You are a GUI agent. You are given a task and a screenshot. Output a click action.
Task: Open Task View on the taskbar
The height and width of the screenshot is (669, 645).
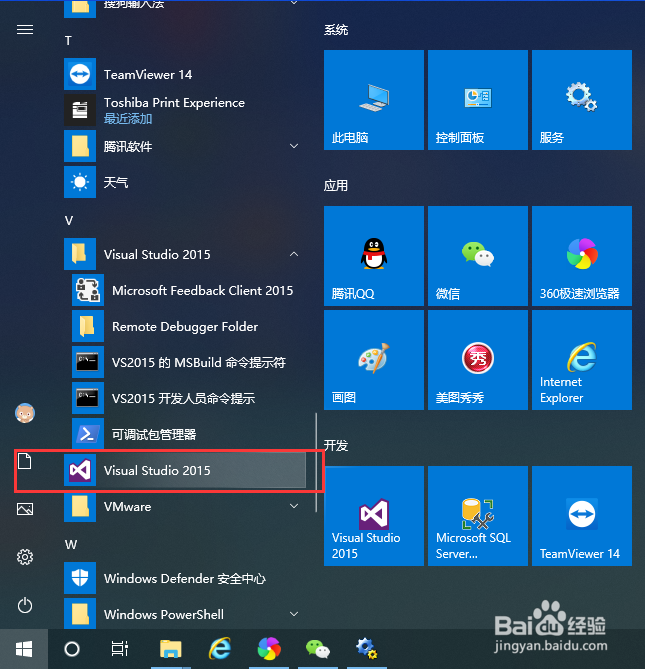tap(119, 649)
